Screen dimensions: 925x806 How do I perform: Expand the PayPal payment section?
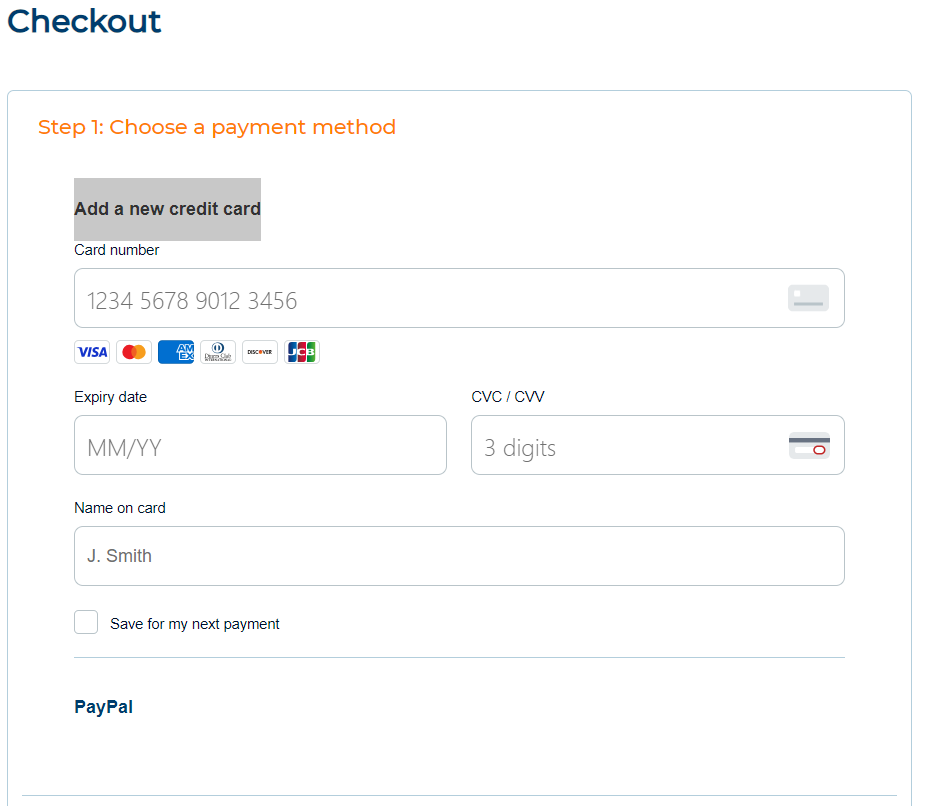tap(103, 706)
